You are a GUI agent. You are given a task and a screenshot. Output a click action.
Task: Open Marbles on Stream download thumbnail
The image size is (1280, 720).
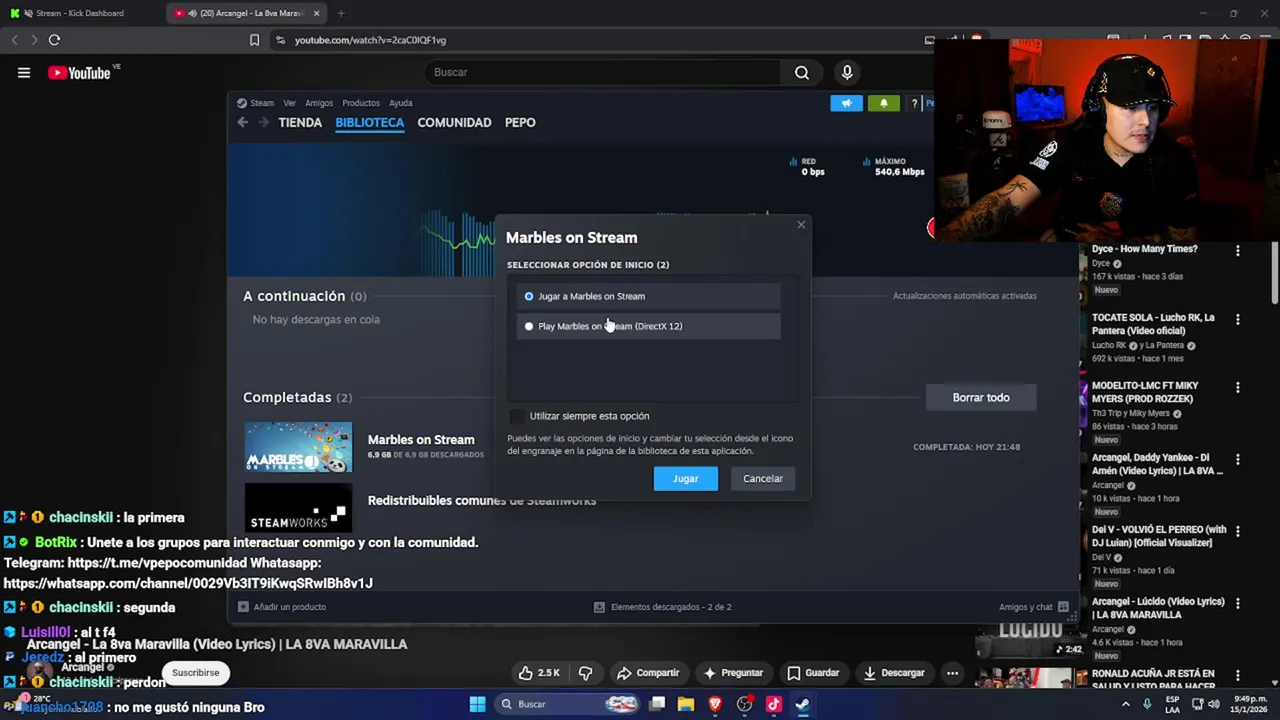pos(298,446)
